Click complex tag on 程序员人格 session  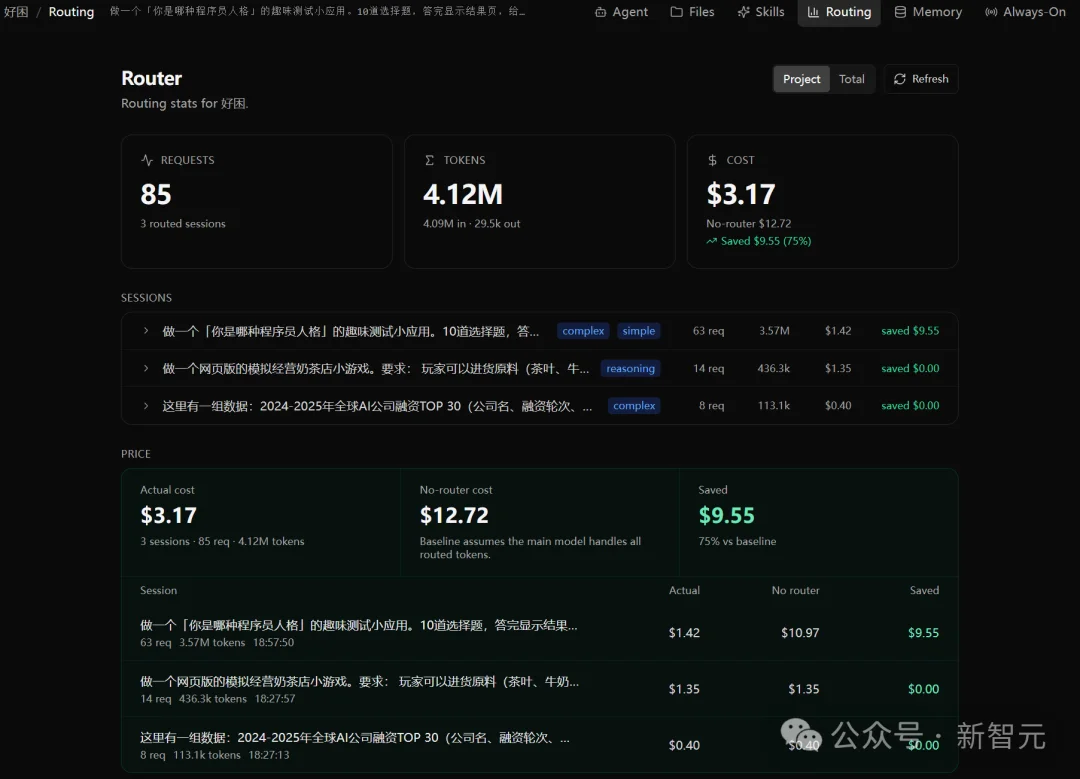(583, 331)
